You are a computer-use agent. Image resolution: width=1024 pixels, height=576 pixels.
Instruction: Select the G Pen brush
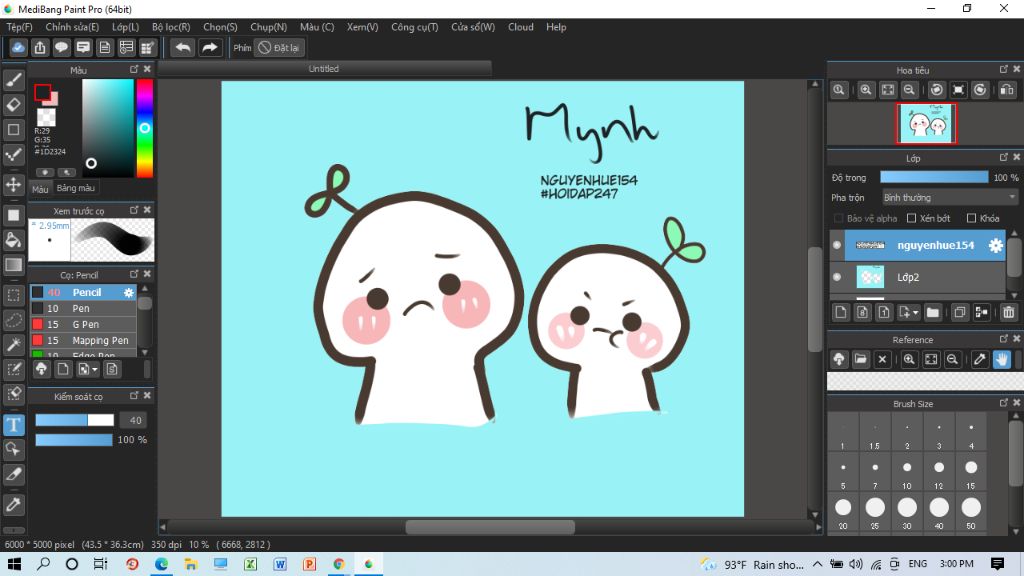pyautogui.click(x=84, y=325)
